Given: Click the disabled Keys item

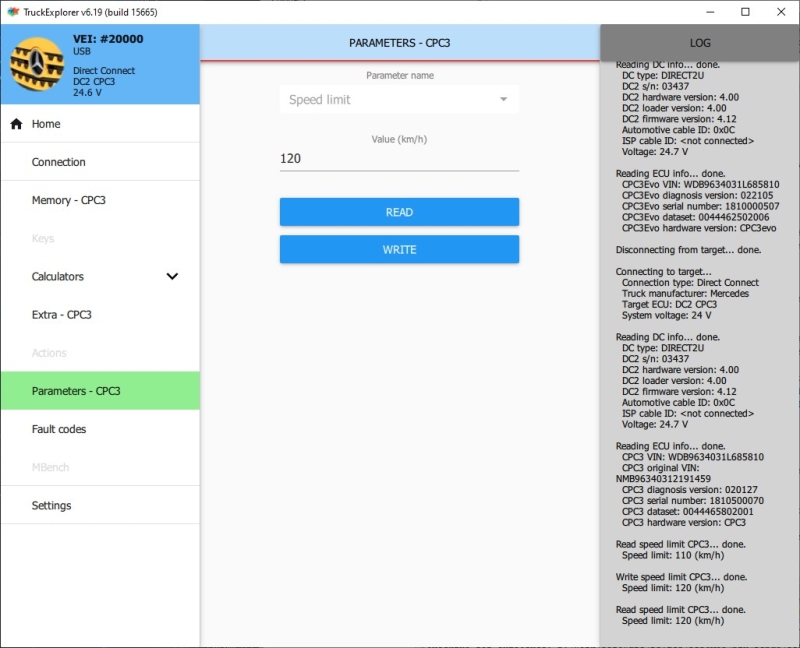Looking at the screenshot, I should pyautogui.click(x=43, y=238).
